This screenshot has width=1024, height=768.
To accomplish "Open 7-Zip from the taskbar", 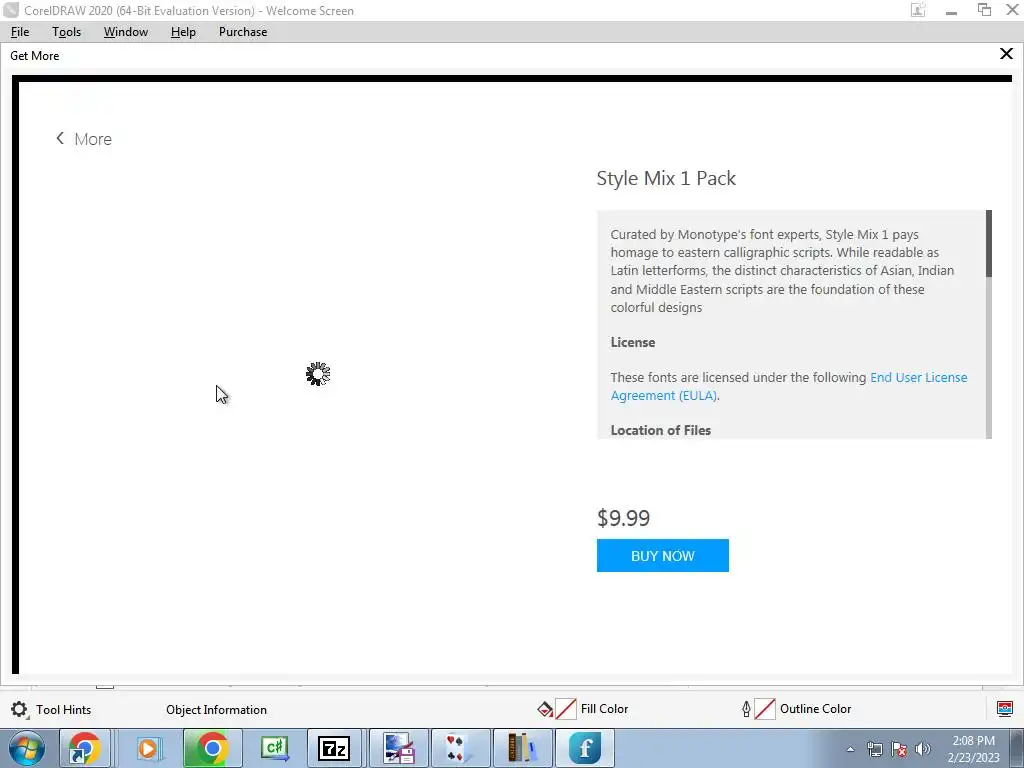I will pyautogui.click(x=334, y=748).
